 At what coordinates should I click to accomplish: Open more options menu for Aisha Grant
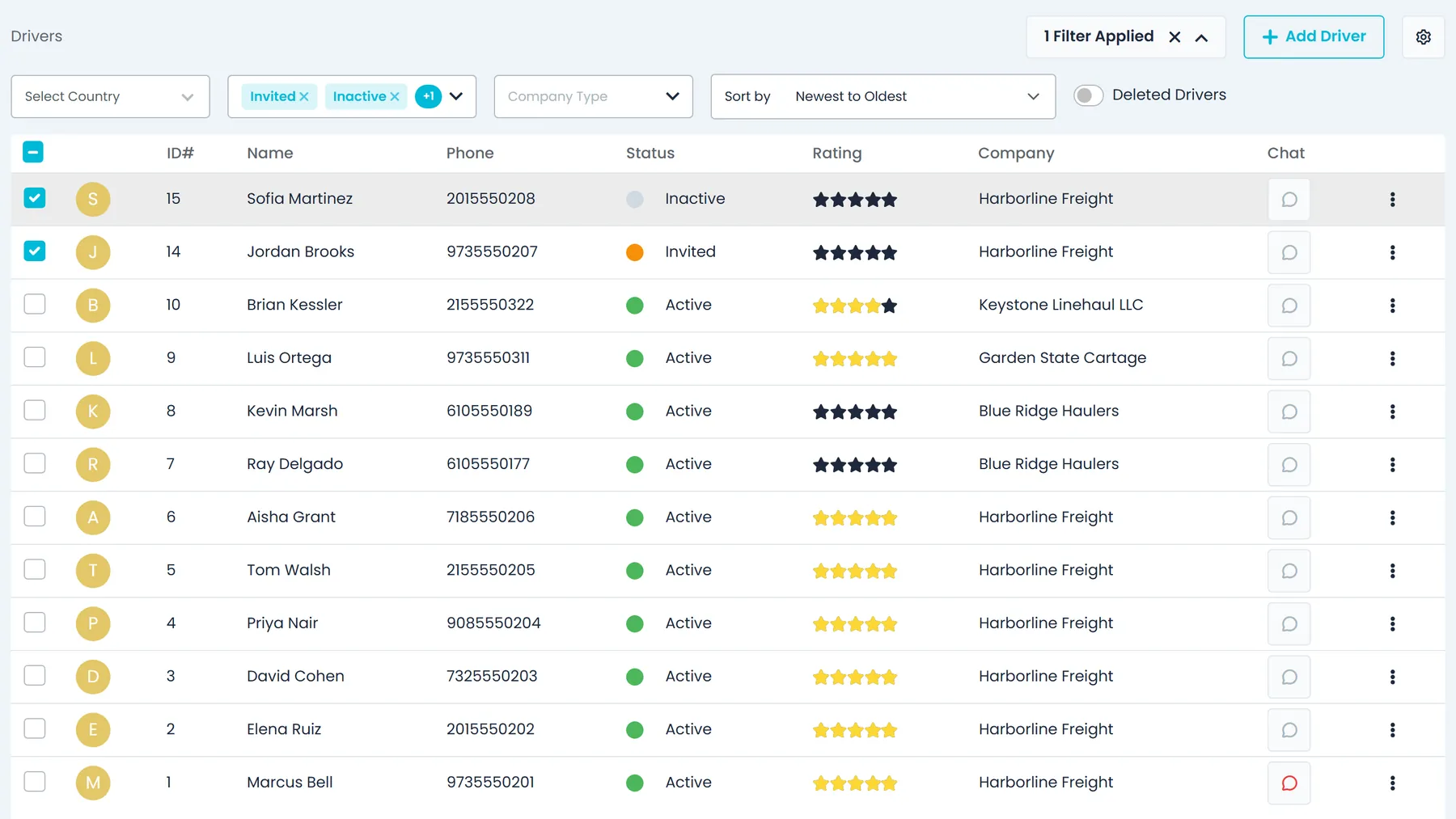[x=1392, y=517]
